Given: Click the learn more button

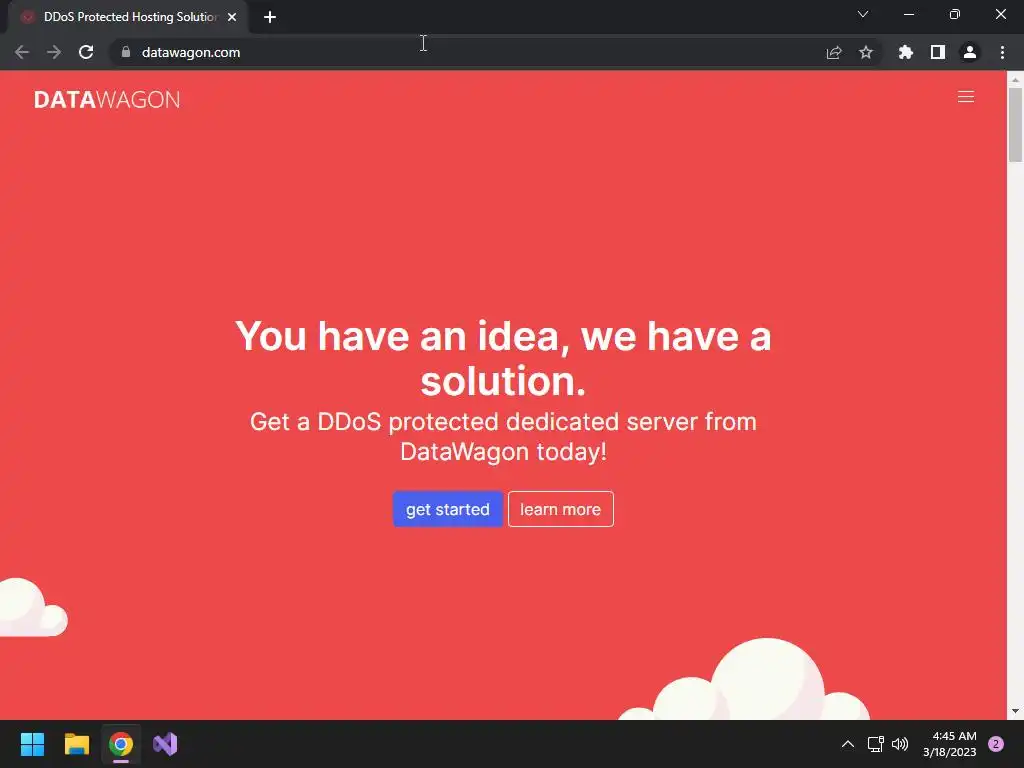Looking at the screenshot, I should (x=560, y=509).
